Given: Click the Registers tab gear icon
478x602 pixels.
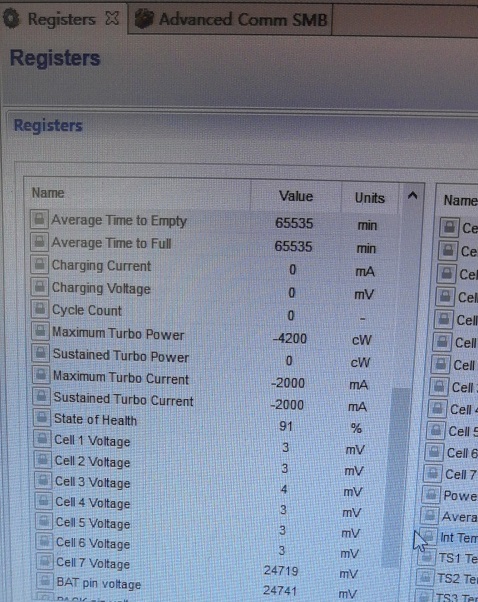Looking at the screenshot, I should tap(11, 18).
